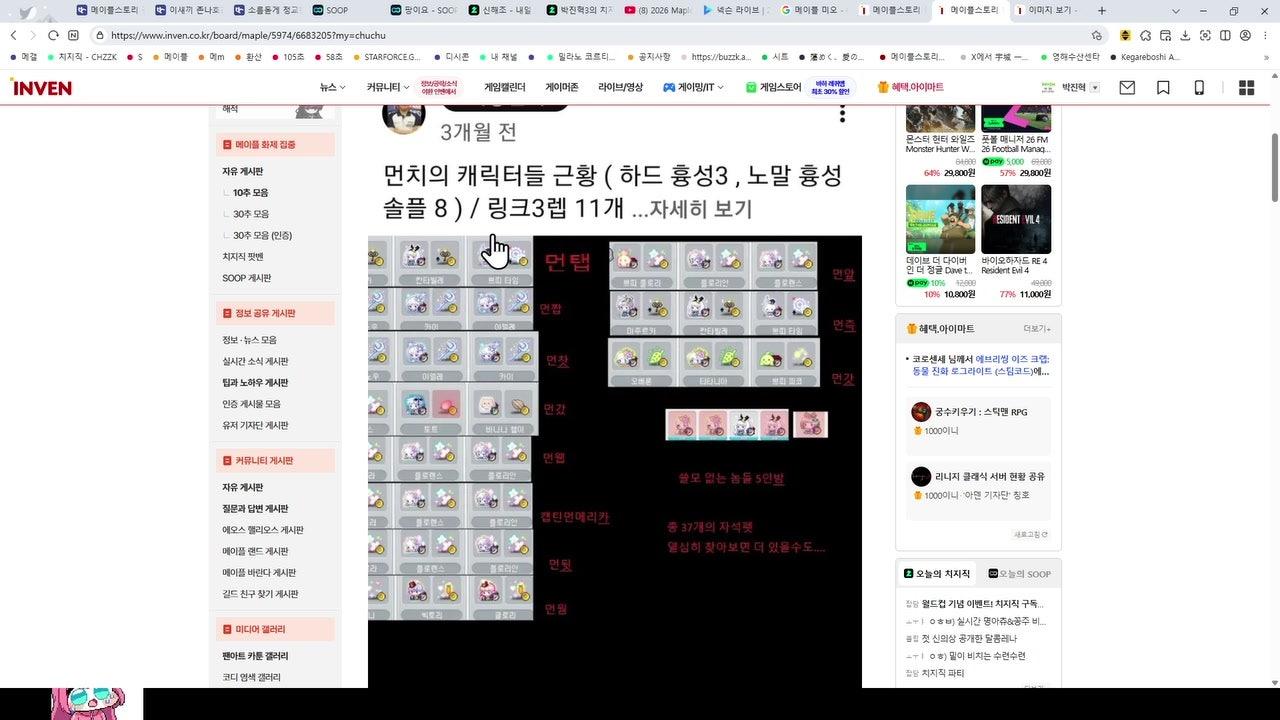1280x720 pixels.
Task: Switch to the 넥슨 라이브 browser tab
Action: [x=736, y=10]
